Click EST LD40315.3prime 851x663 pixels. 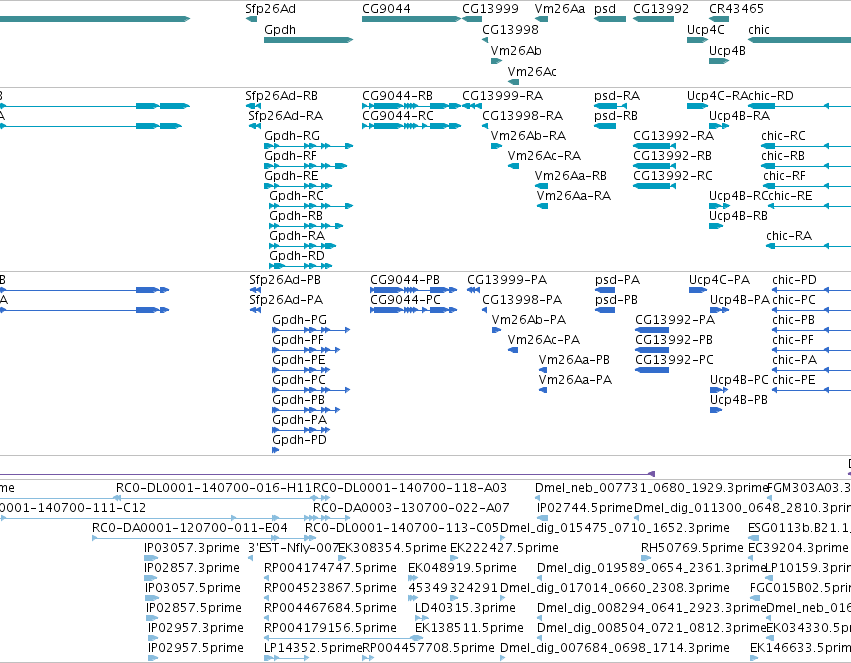(x=465, y=608)
